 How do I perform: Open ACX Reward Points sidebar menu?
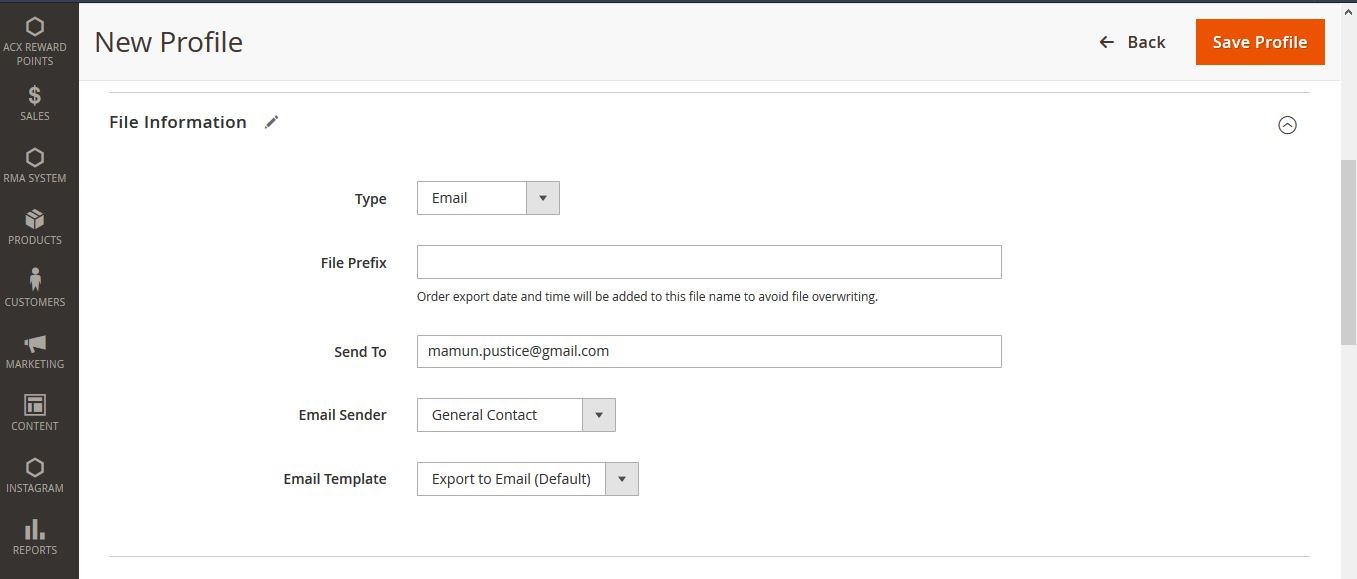coord(35,41)
